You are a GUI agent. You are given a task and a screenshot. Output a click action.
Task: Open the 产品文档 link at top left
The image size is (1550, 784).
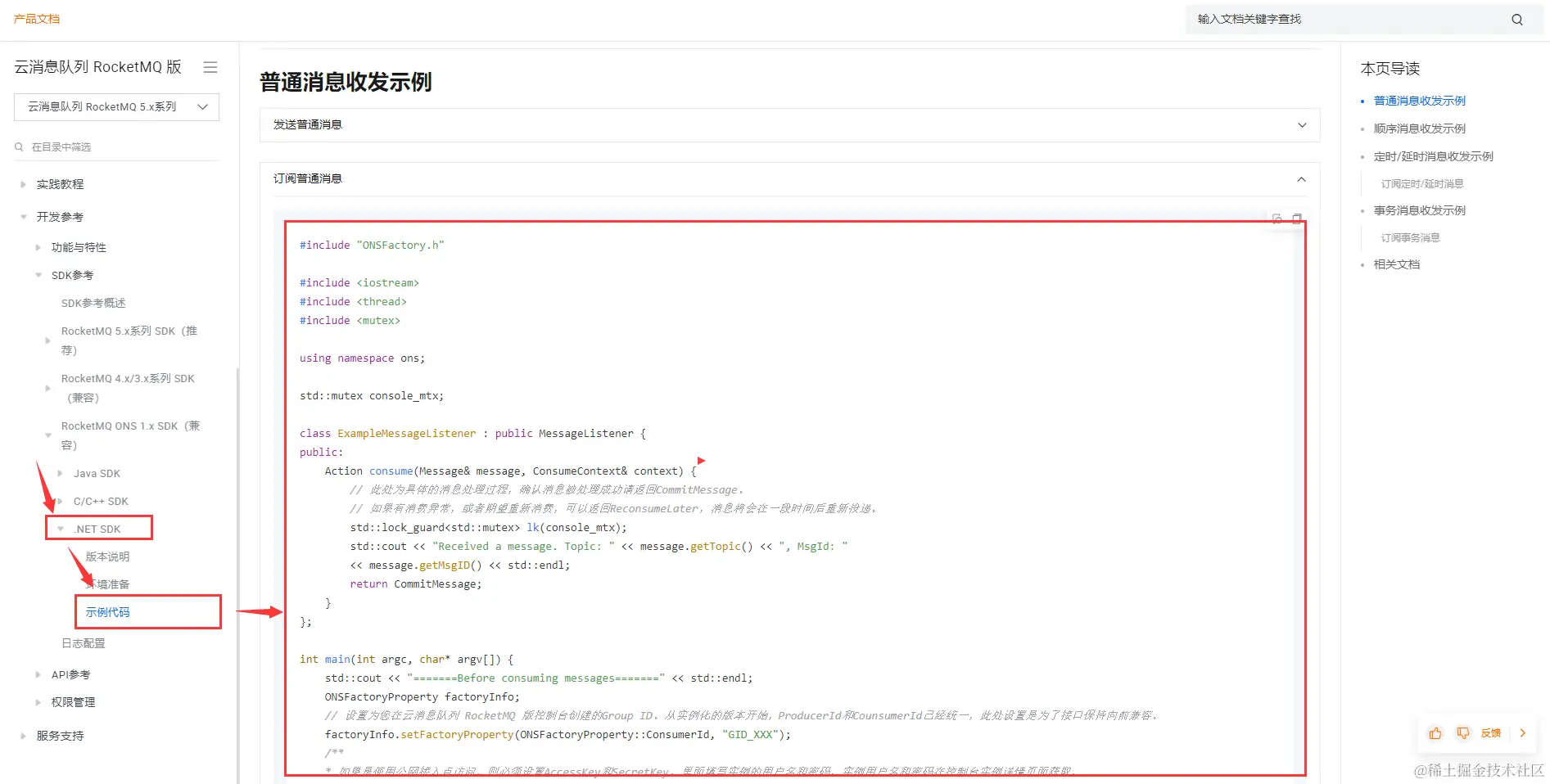37,19
